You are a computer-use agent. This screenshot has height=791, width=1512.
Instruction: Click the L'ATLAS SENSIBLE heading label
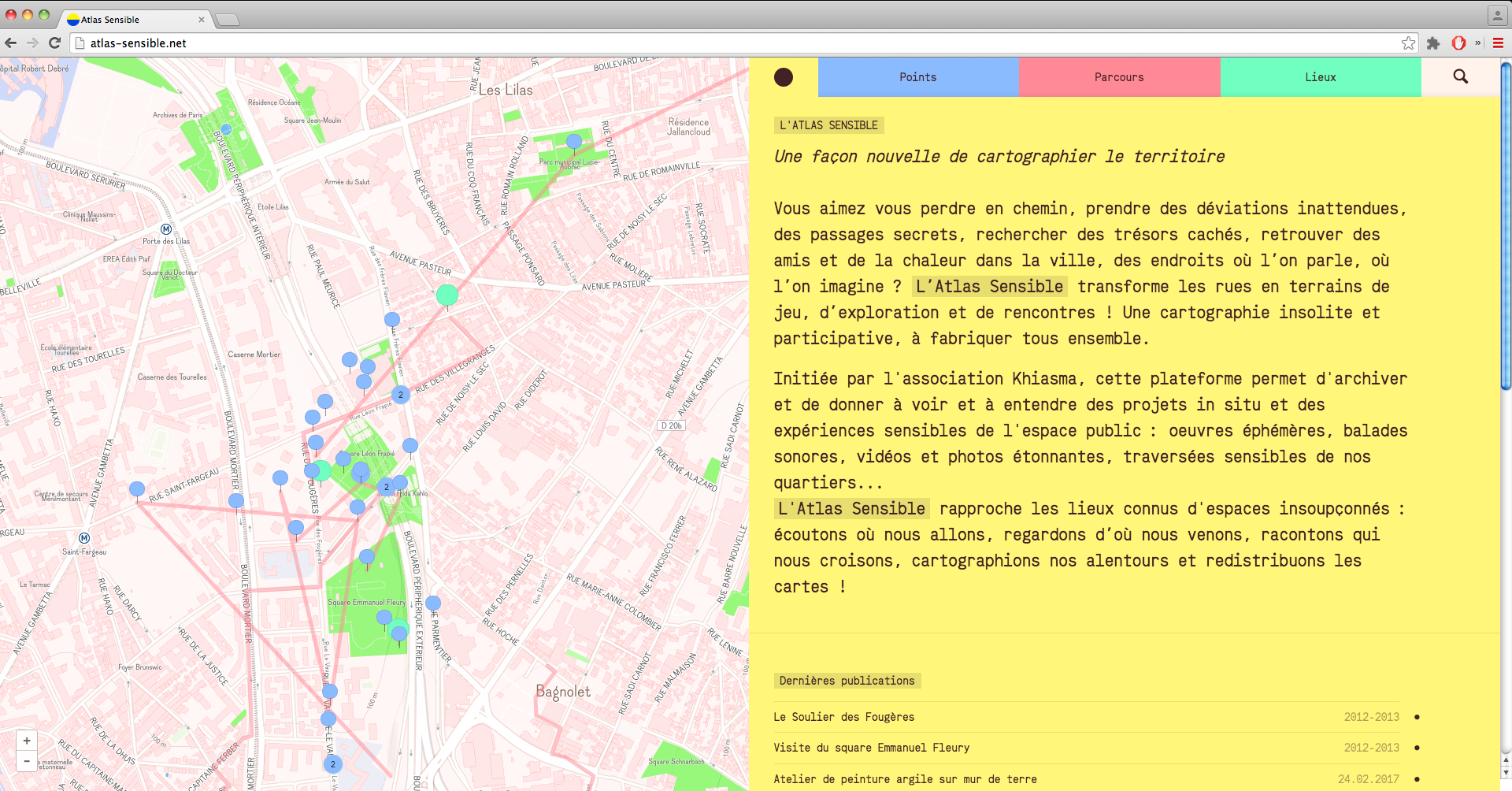[x=828, y=125]
